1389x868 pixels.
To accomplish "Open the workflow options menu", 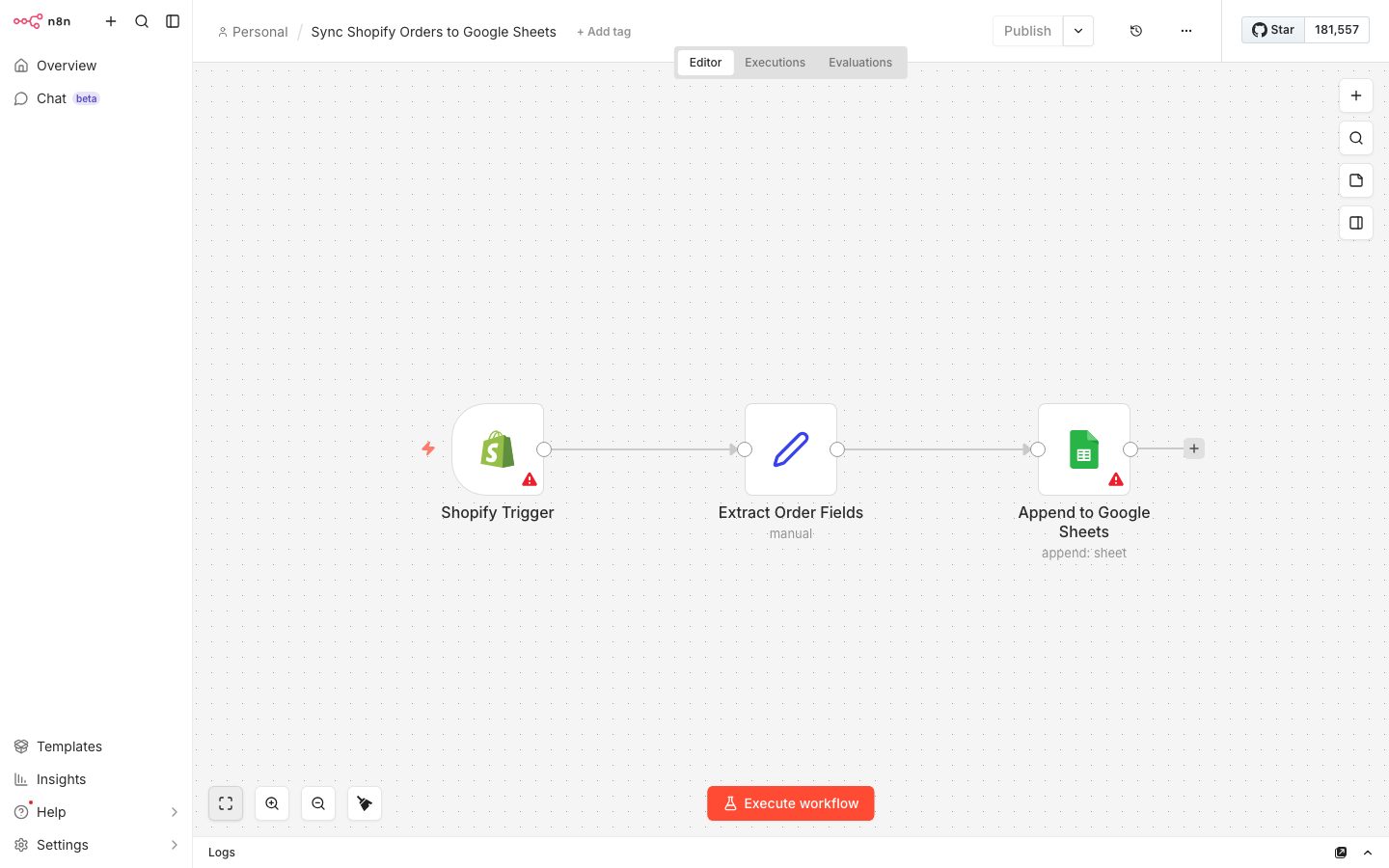I will 1185,30.
